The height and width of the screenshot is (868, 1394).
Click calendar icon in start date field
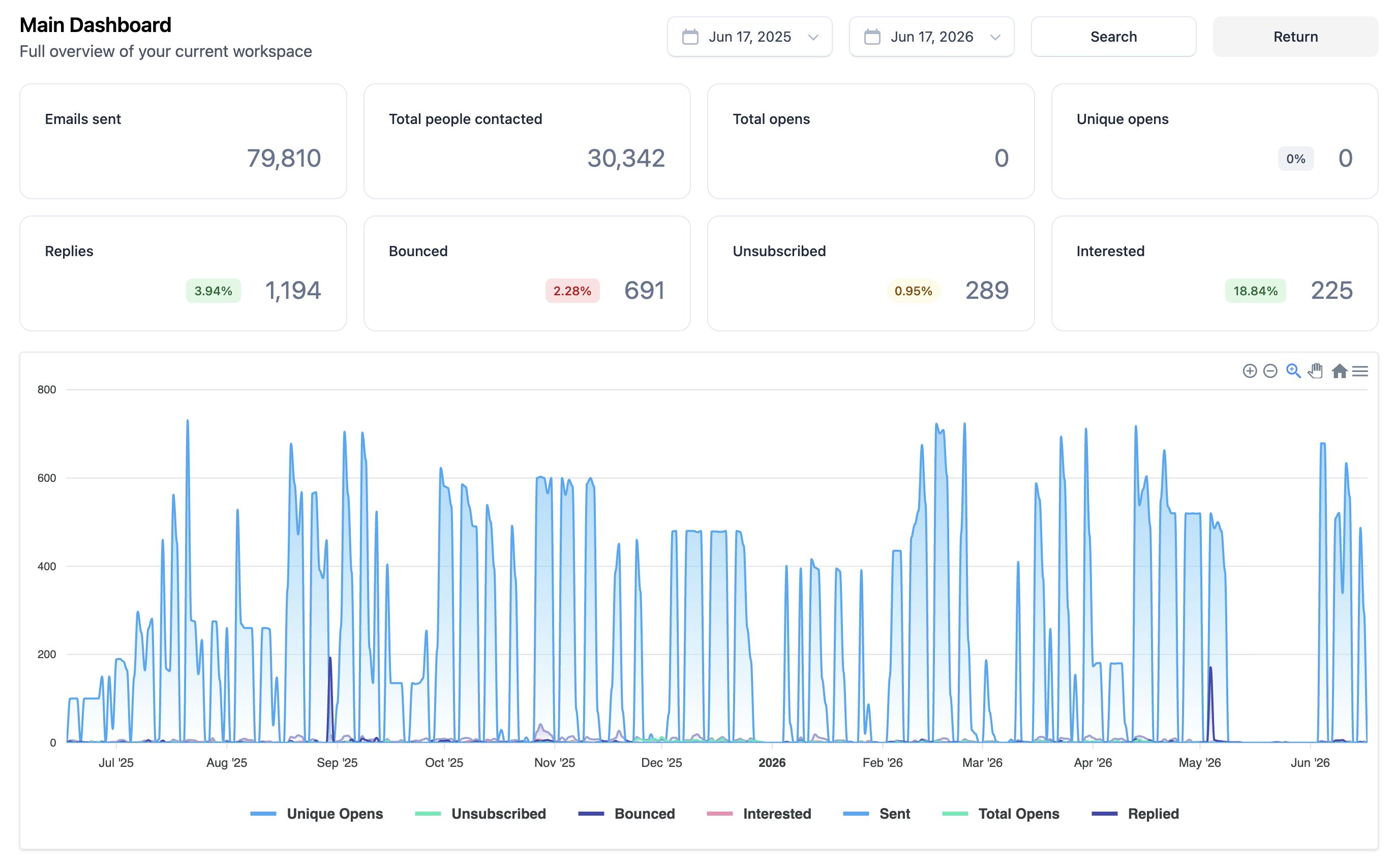click(690, 37)
